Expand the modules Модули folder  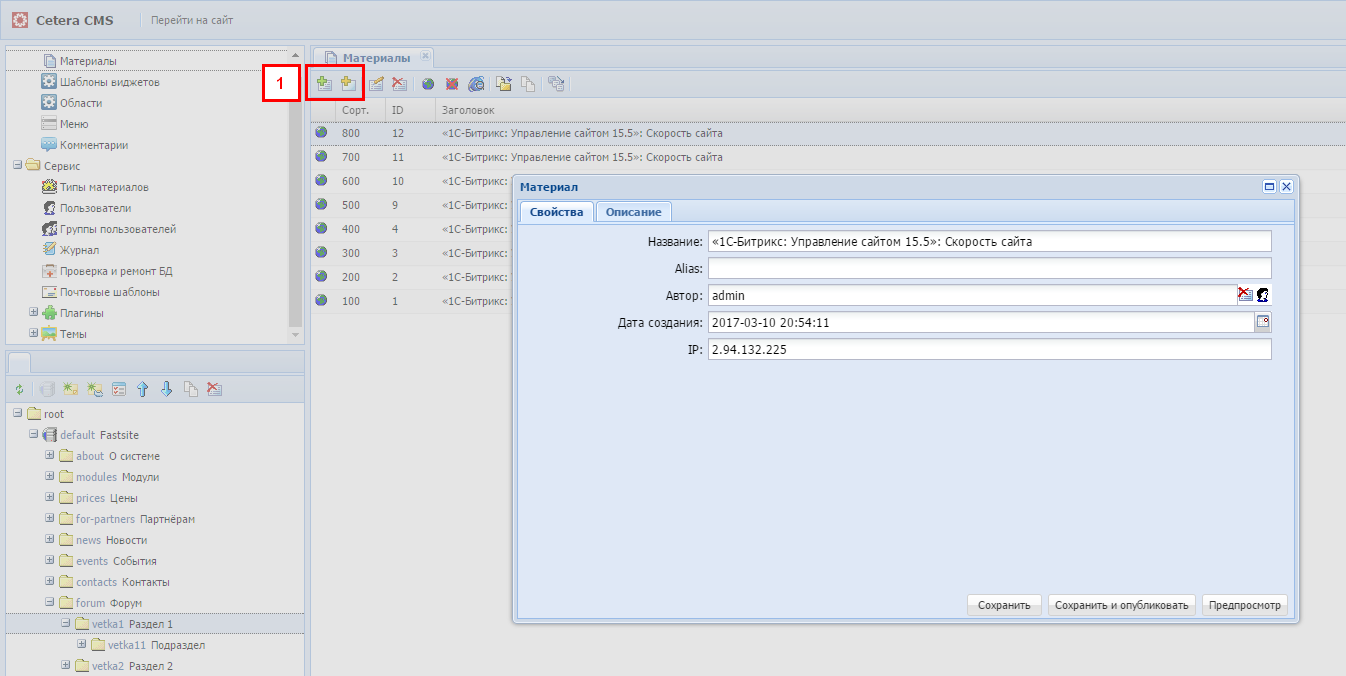(x=49, y=476)
